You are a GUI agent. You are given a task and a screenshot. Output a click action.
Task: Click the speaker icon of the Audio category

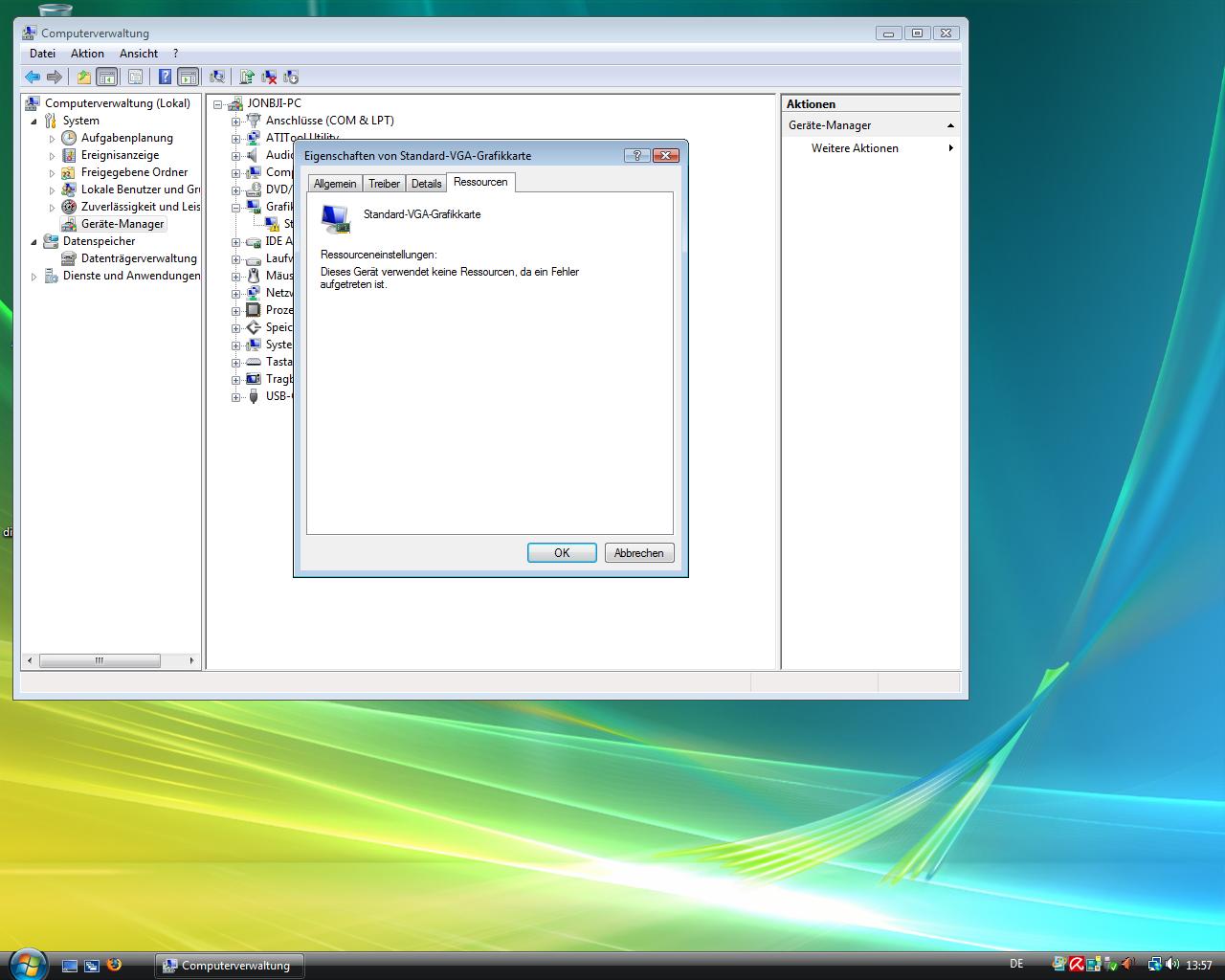point(253,155)
